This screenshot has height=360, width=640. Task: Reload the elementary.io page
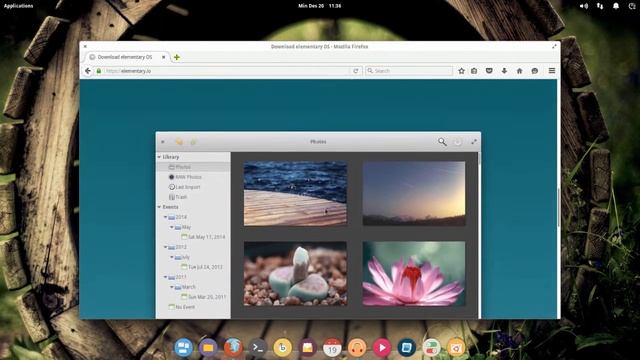(x=356, y=71)
